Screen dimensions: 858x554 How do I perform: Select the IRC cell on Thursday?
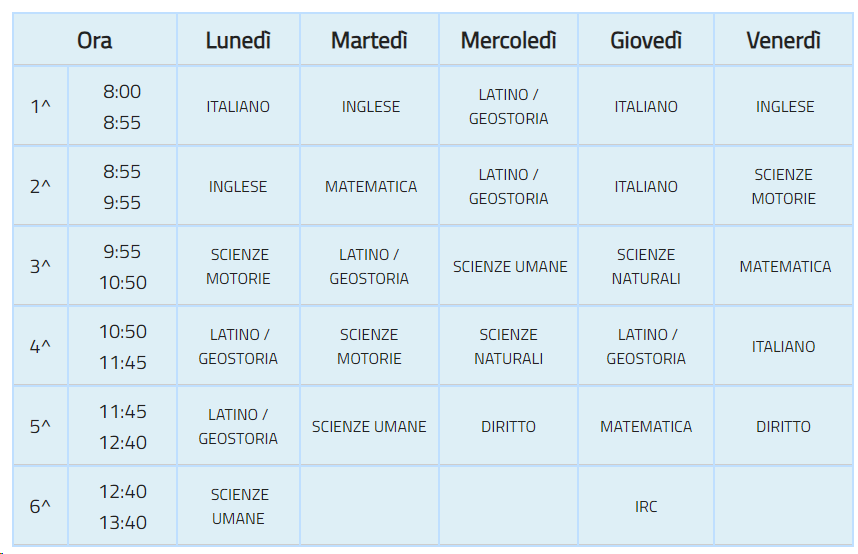[x=646, y=506]
